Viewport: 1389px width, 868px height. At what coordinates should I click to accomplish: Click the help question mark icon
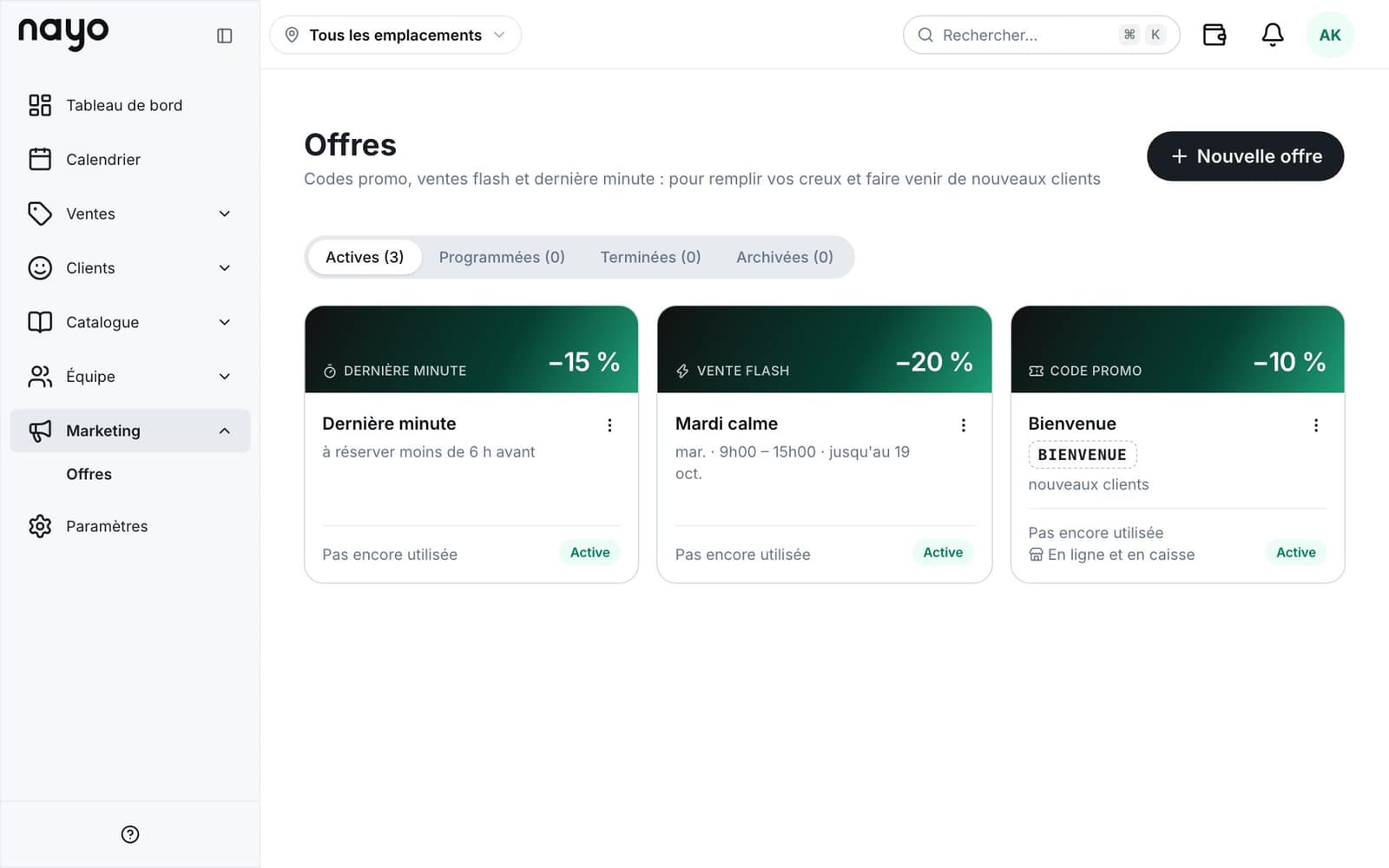point(130,834)
